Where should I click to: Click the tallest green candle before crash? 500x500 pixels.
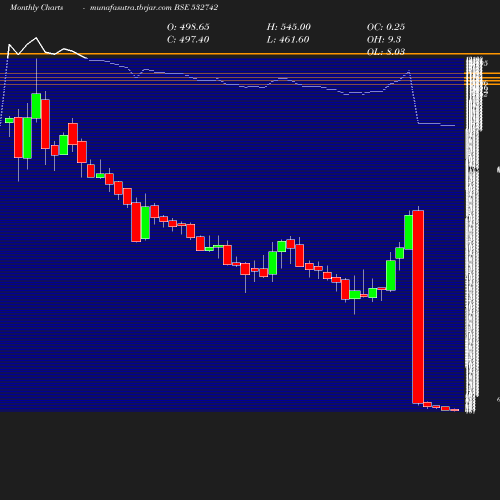409,232
